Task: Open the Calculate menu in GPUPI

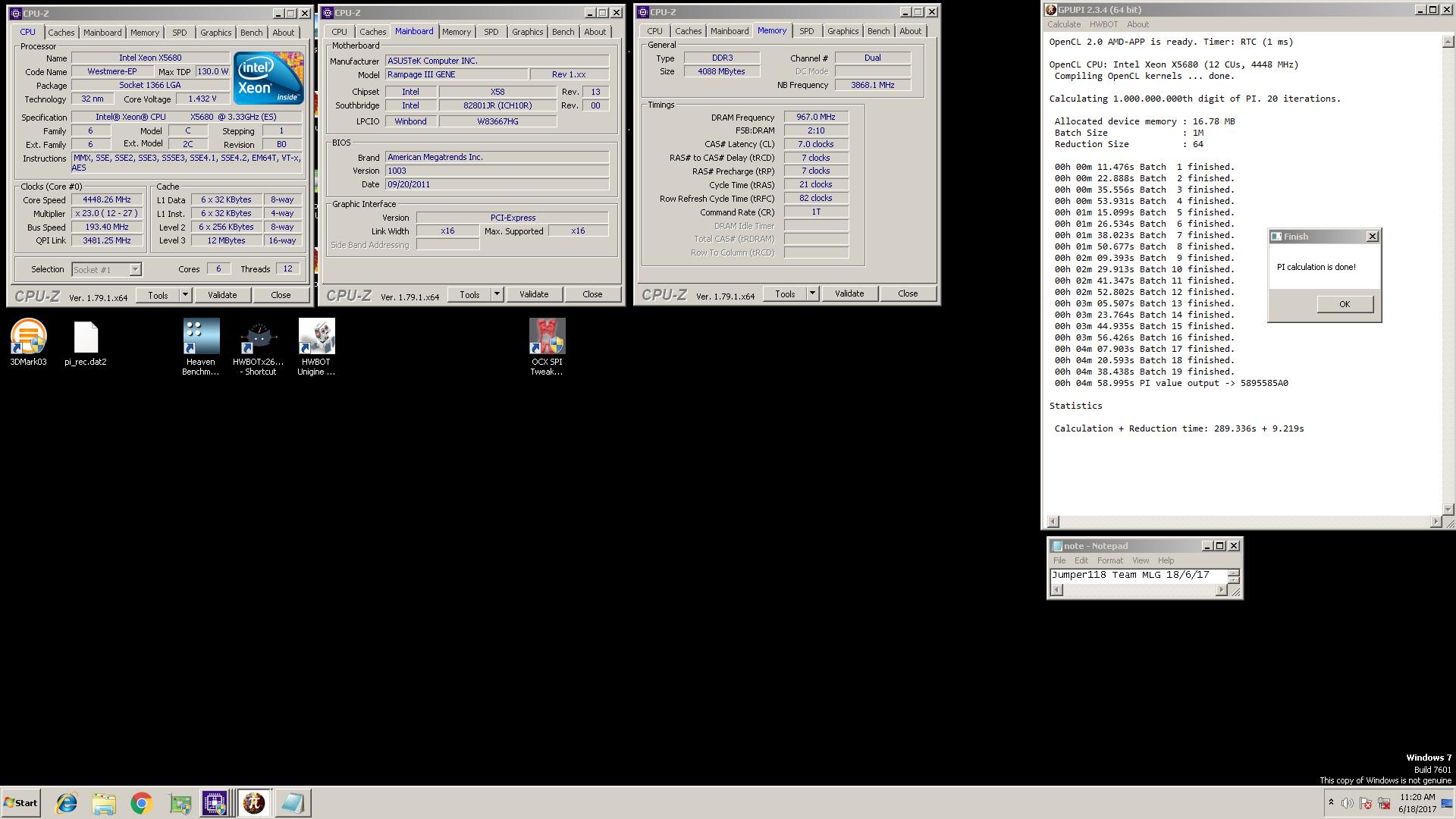Action: [x=1064, y=24]
